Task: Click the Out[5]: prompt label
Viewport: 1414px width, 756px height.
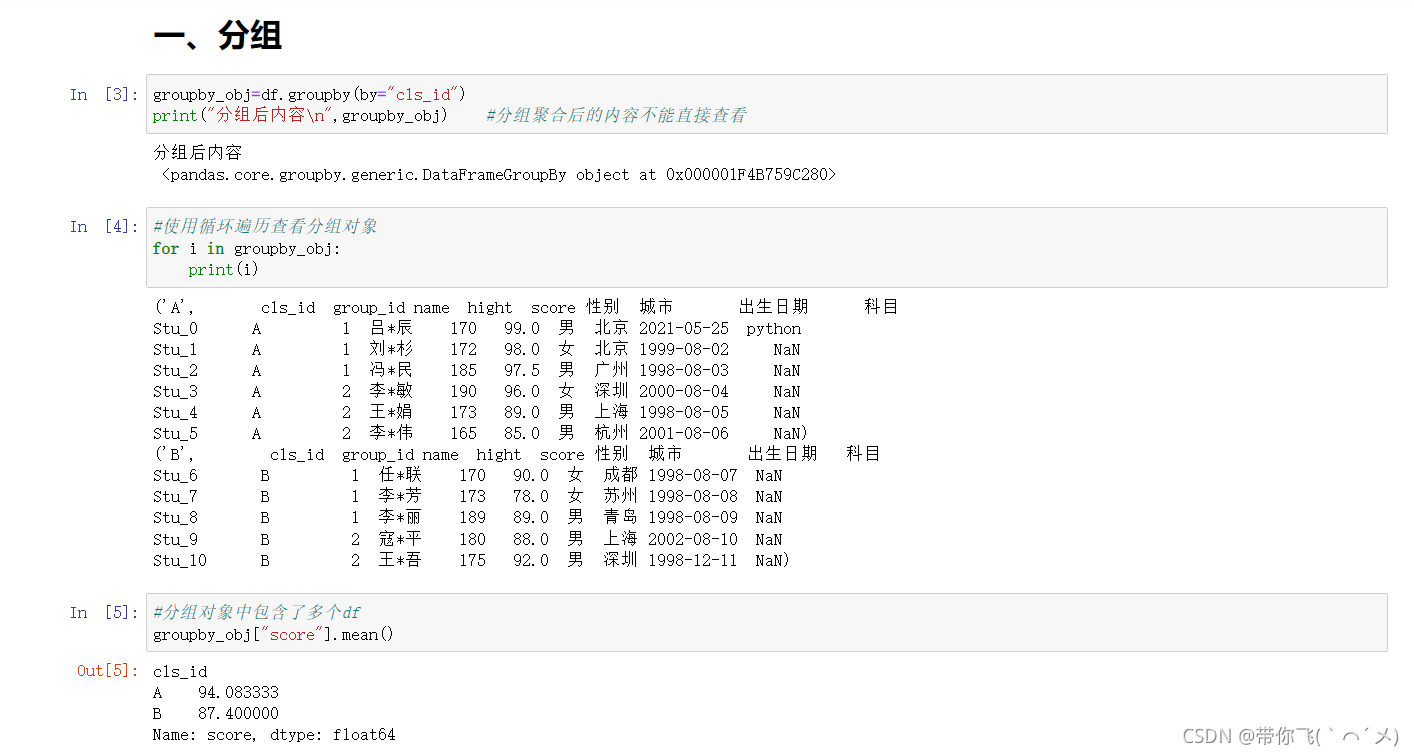Action: pos(108,671)
